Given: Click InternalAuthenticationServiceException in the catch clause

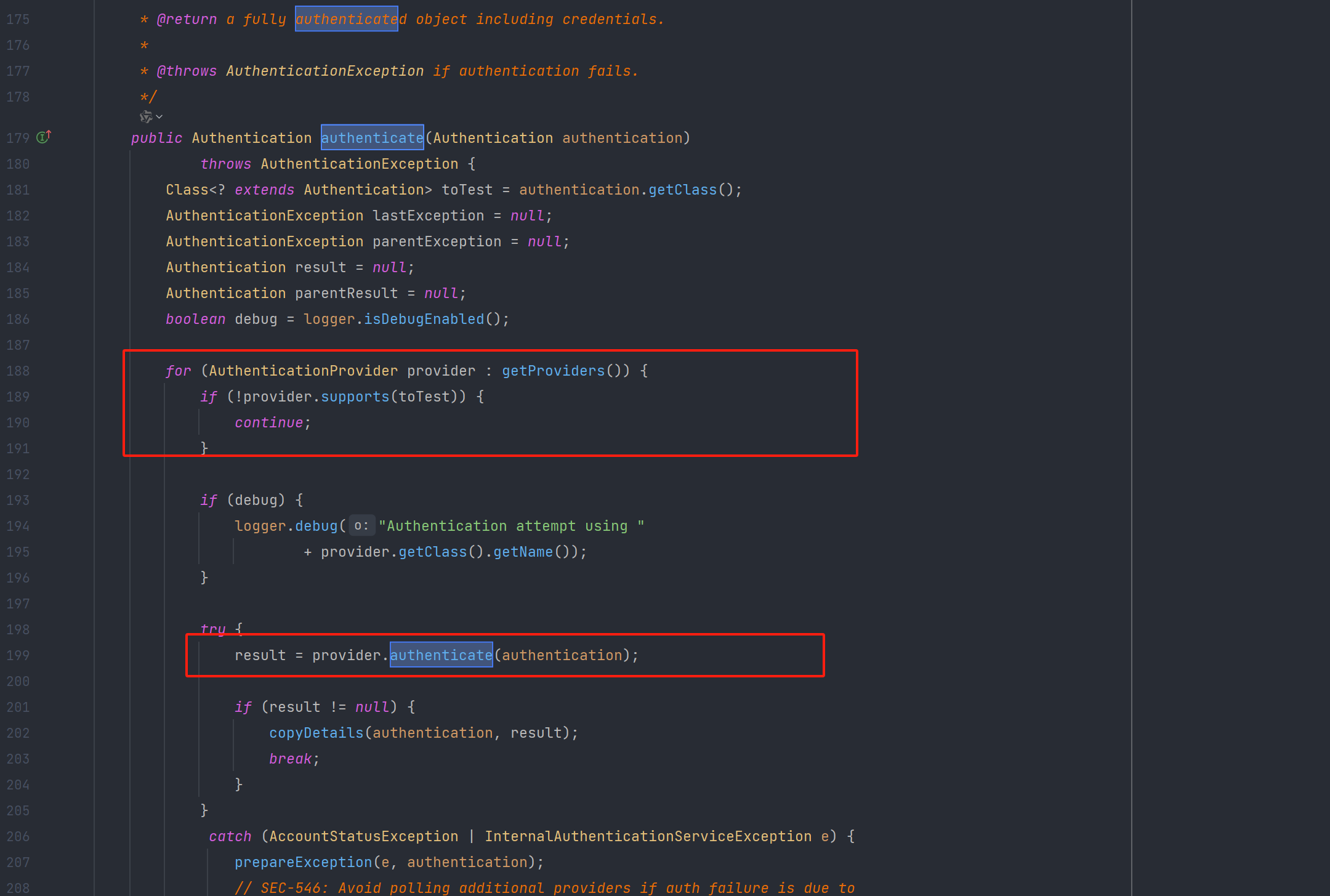Looking at the screenshot, I should pyautogui.click(x=648, y=836).
